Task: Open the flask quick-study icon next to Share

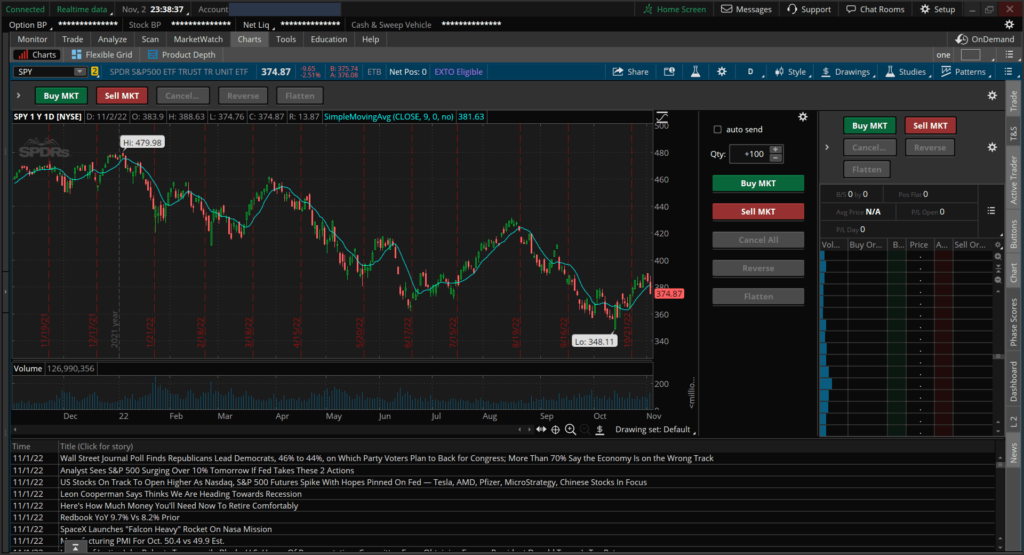Action: [x=696, y=72]
